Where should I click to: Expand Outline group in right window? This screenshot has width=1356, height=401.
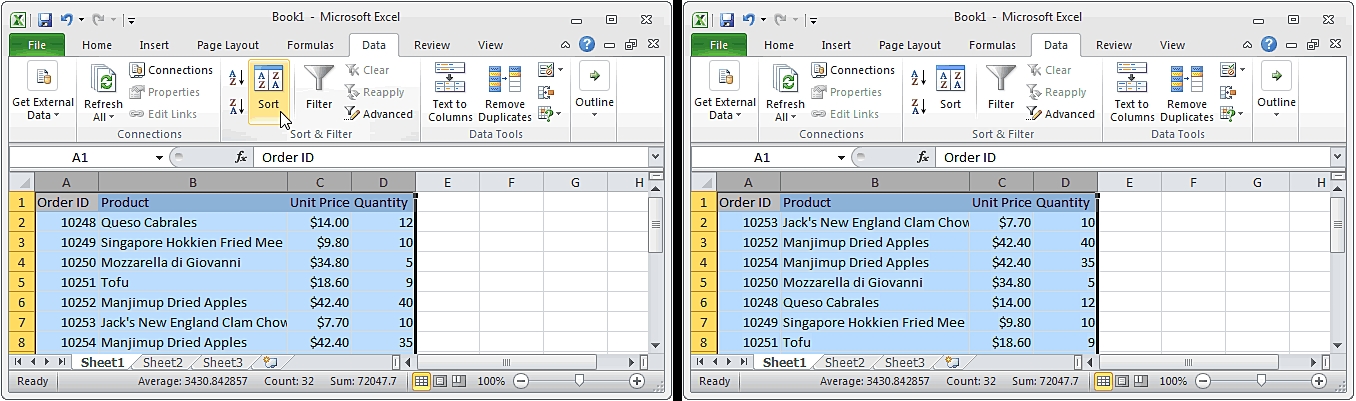tap(1276, 92)
